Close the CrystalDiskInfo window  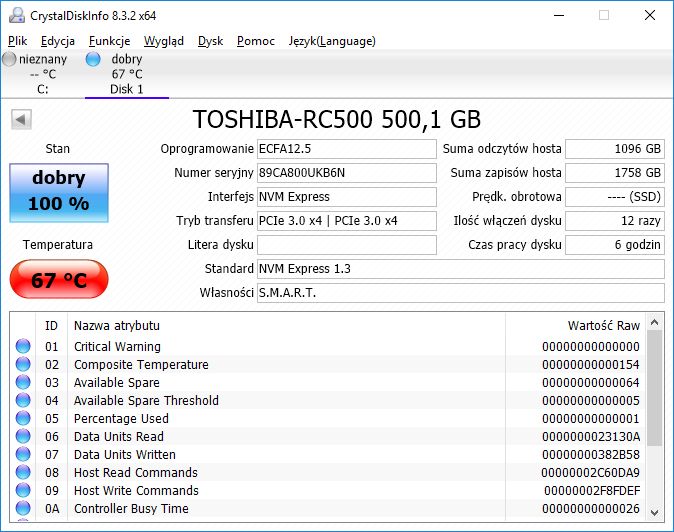point(650,15)
